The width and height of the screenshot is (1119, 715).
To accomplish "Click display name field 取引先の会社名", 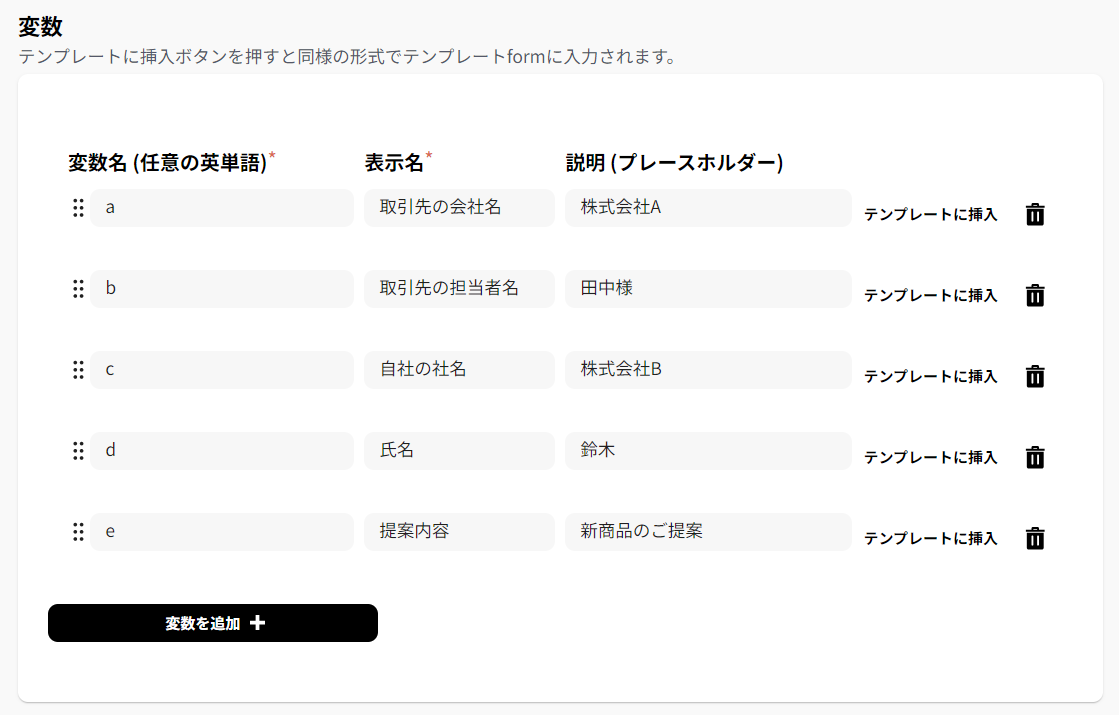I will 459,208.
